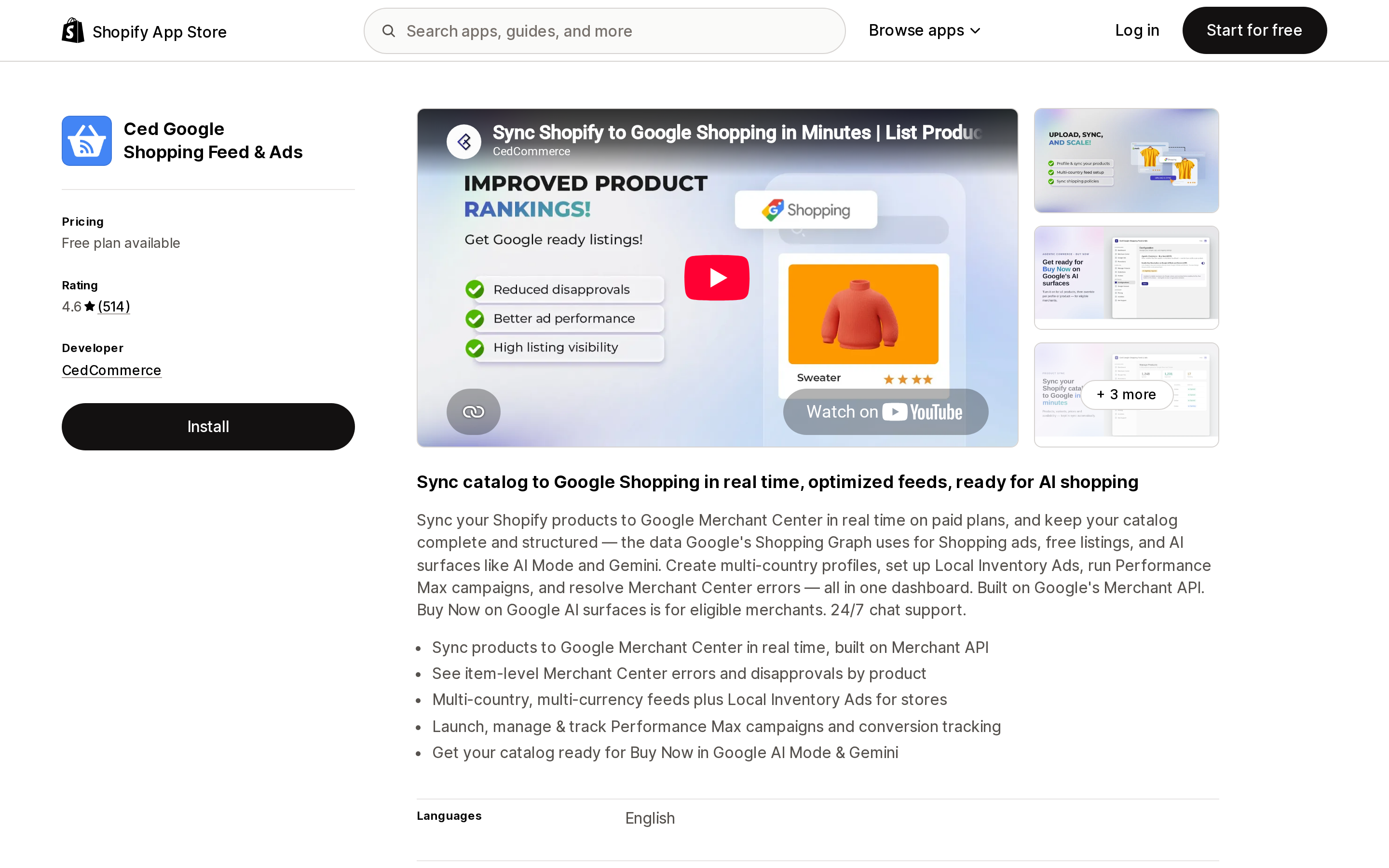Focus the Search apps, guides, and more field
This screenshot has height=868, width=1389.
pyautogui.click(x=604, y=31)
